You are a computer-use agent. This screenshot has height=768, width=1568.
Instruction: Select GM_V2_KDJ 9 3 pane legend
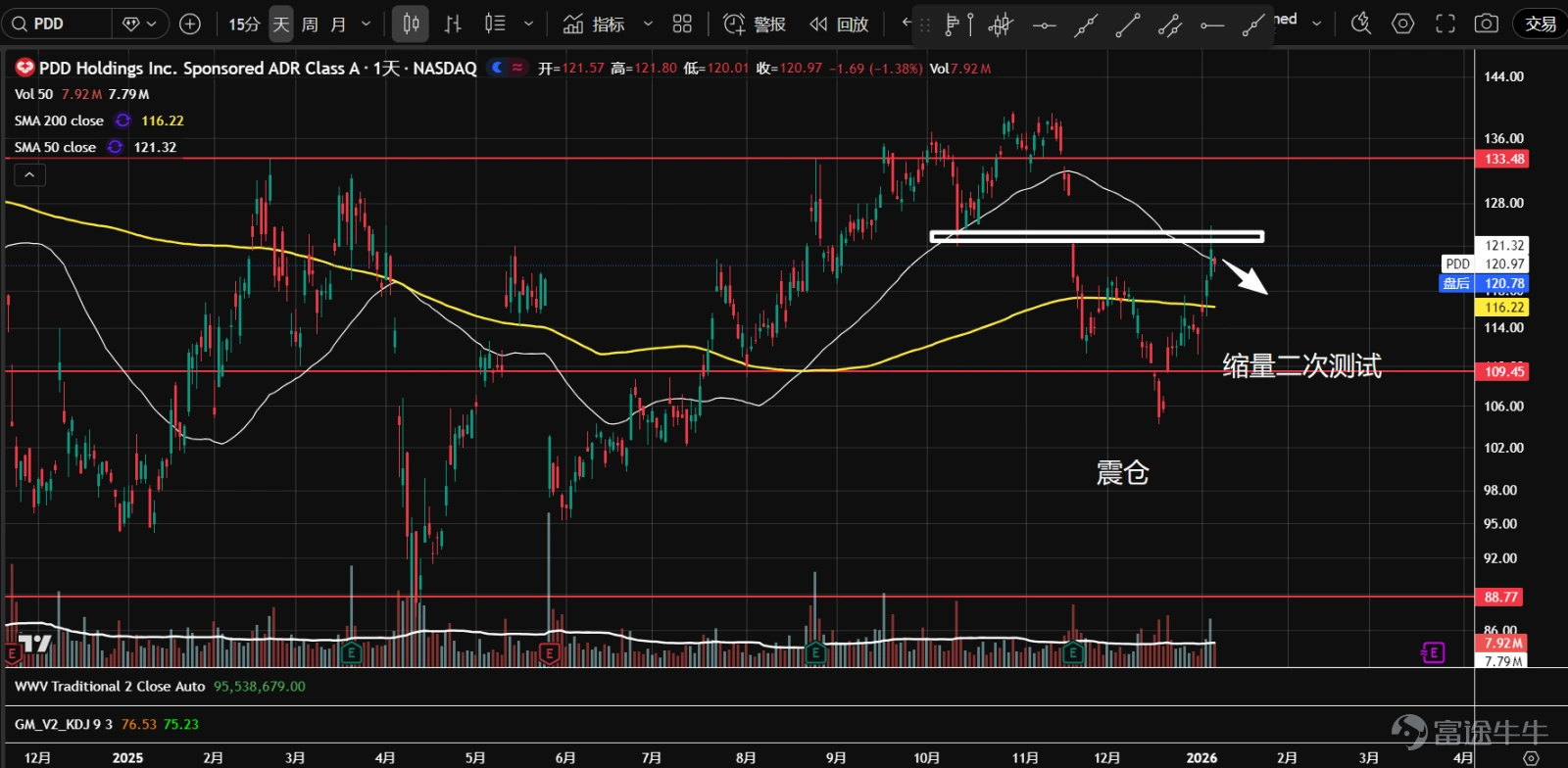point(64,725)
